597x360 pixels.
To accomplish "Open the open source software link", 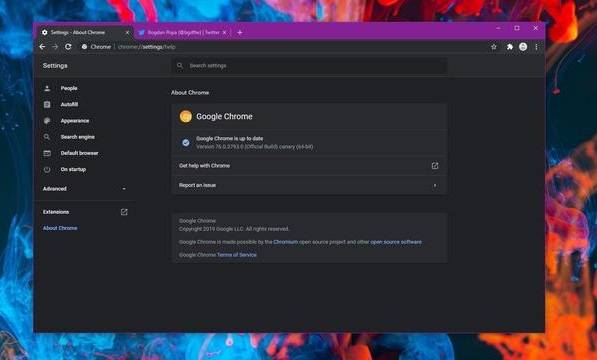I will [x=396, y=242].
